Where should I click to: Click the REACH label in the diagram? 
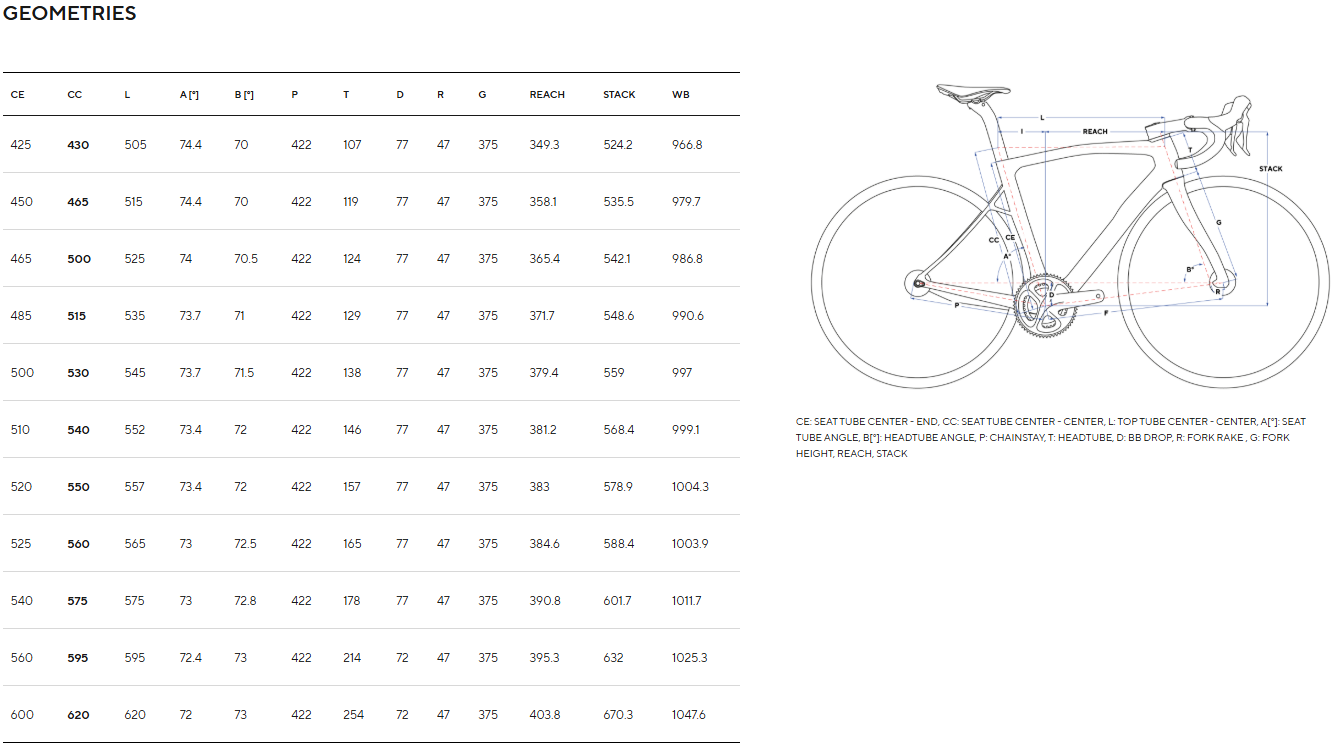tap(1095, 132)
